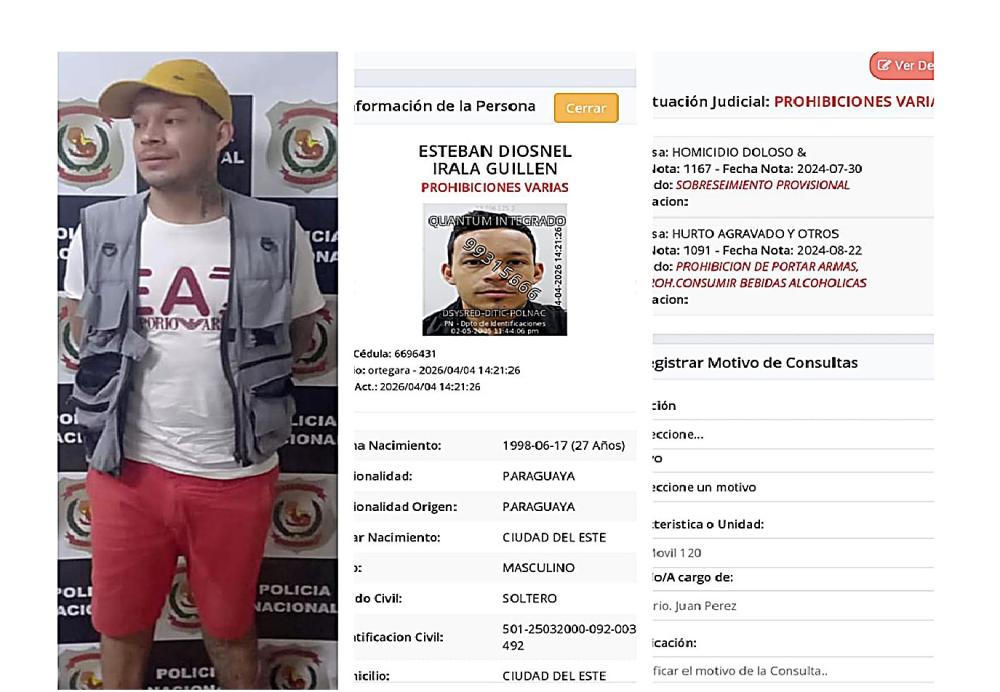1000x692 pixels.
Task: Click the Prohibicion de Portar Armas text
Action: pyautogui.click(x=767, y=267)
